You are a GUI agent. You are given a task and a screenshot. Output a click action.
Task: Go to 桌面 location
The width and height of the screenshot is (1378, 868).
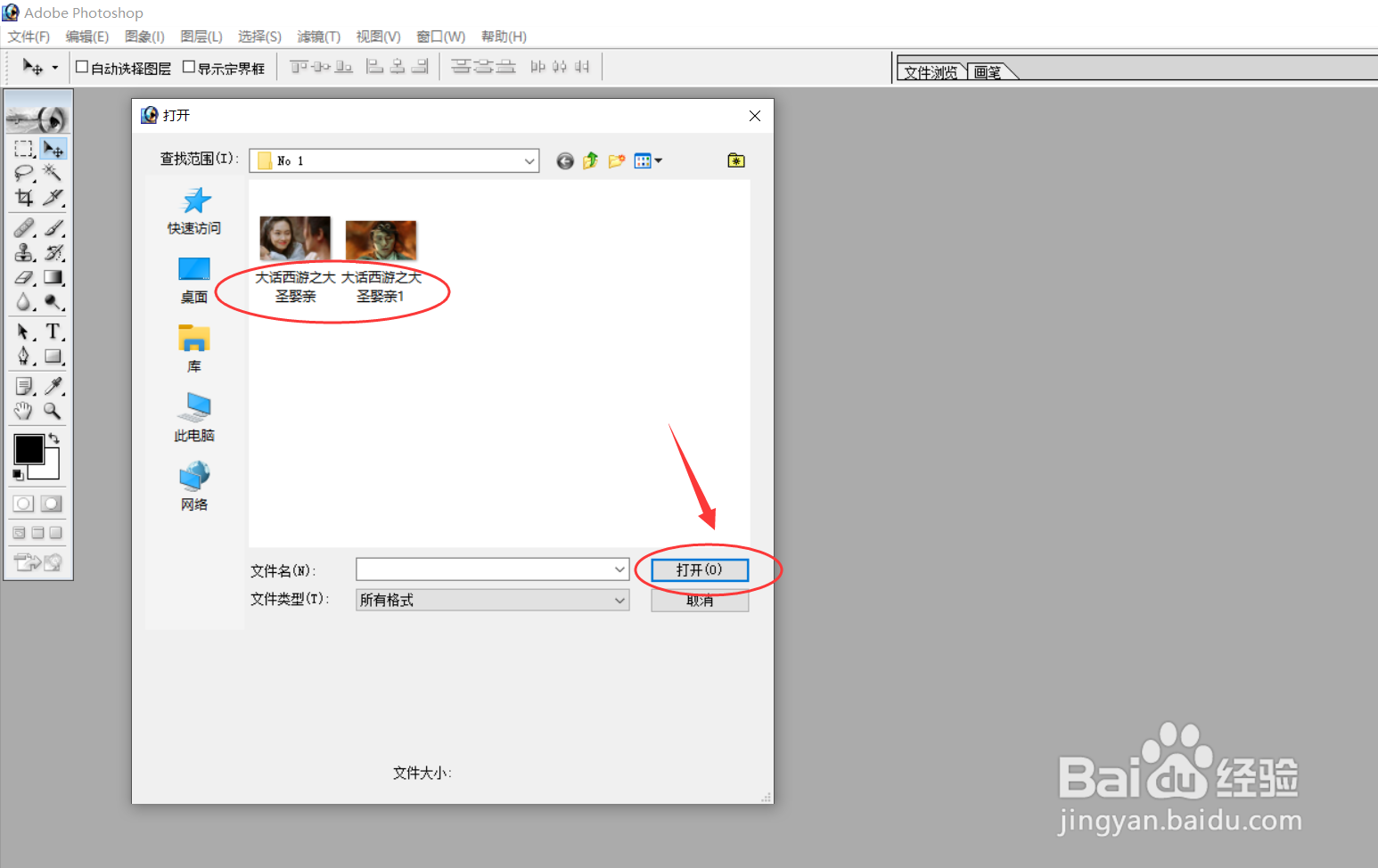click(194, 281)
